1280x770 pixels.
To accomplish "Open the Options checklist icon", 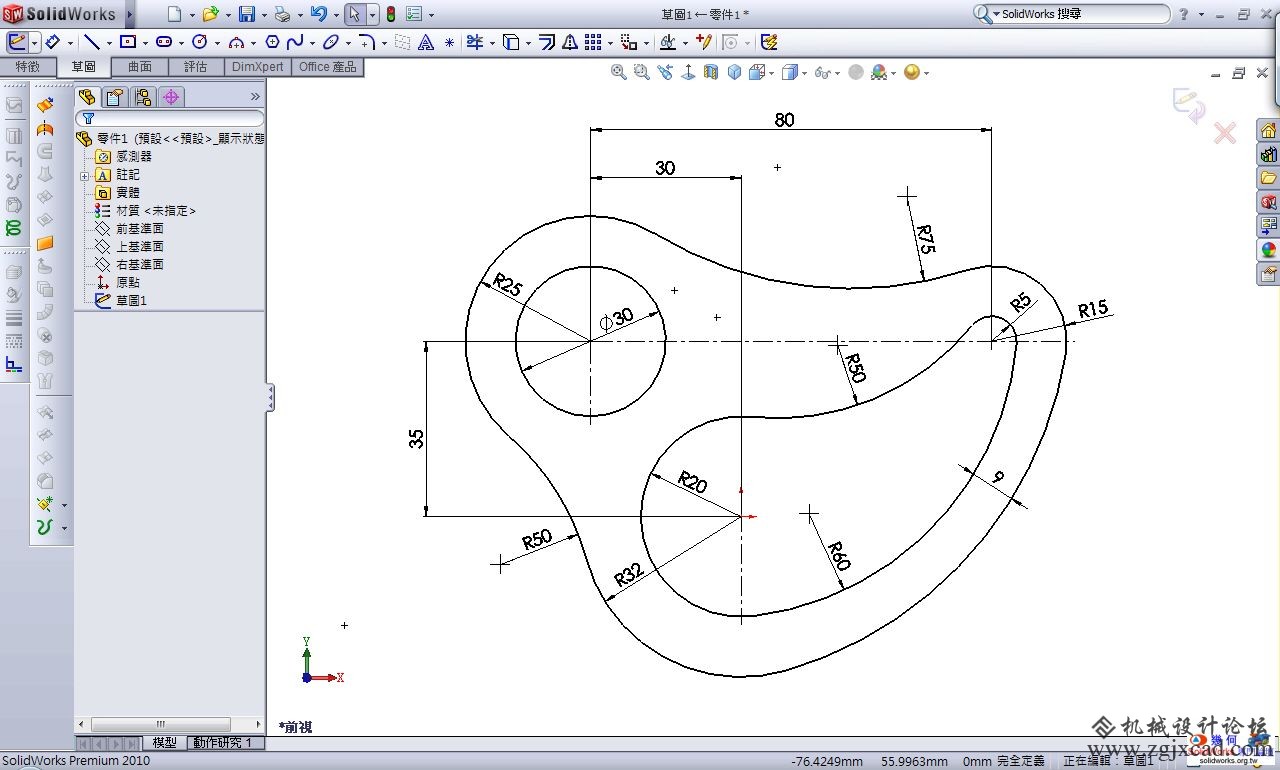I will pyautogui.click(x=414, y=14).
